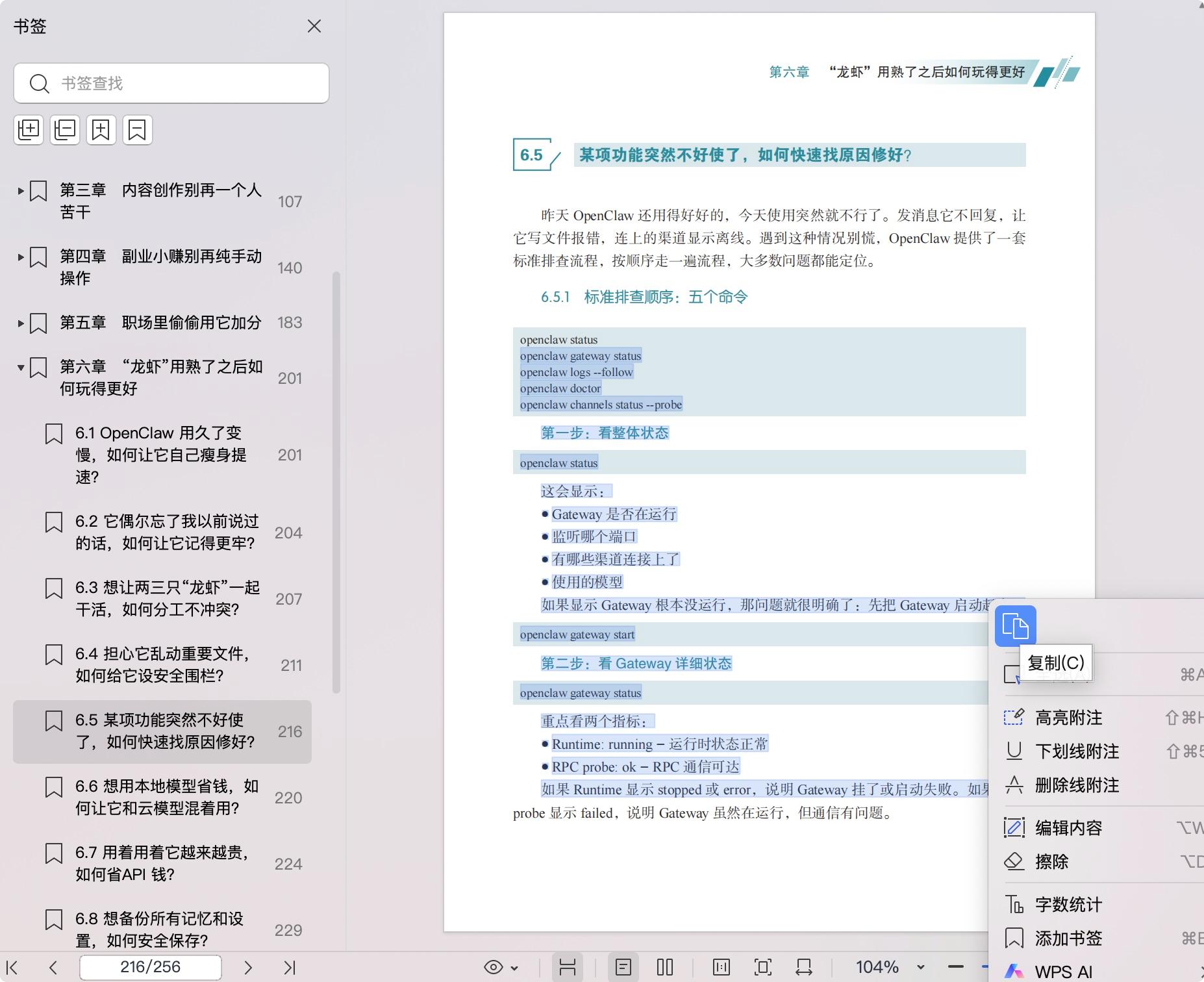
Task: Click the code line openclaw doctor
Action: pyautogui.click(x=560, y=388)
